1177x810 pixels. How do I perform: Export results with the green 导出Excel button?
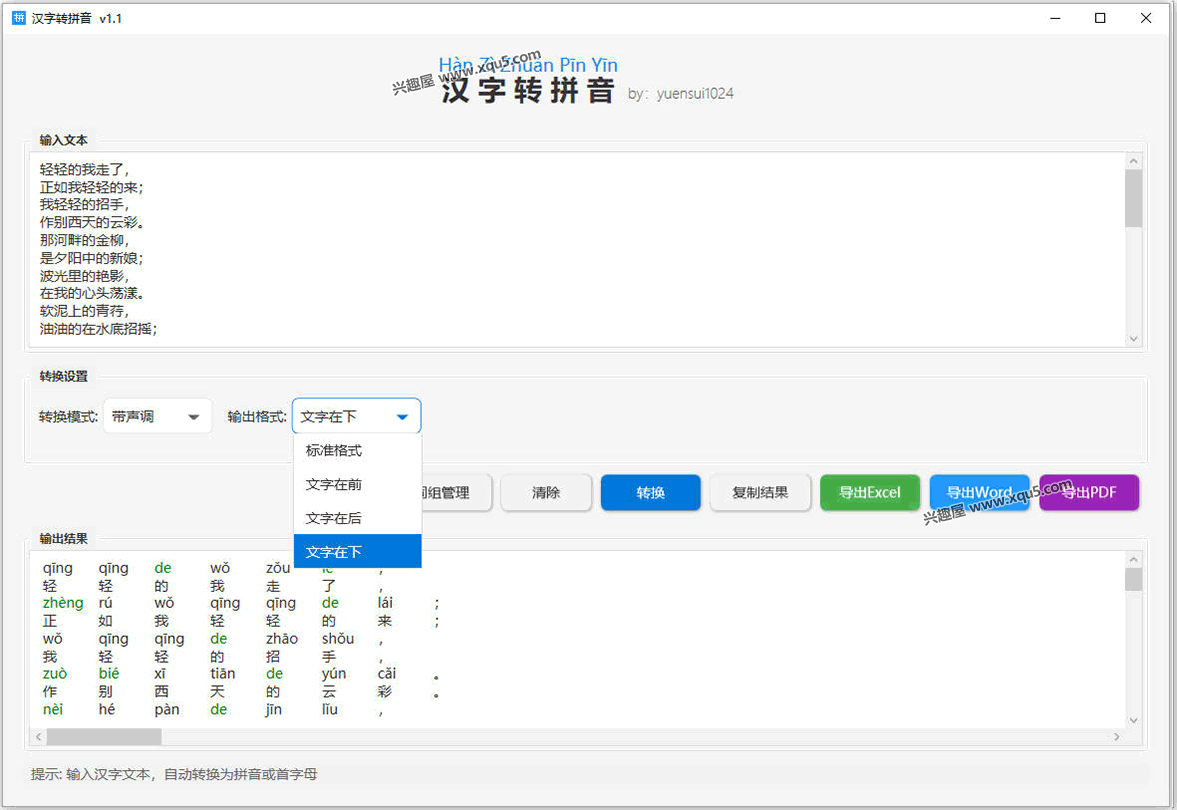click(x=869, y=492)
